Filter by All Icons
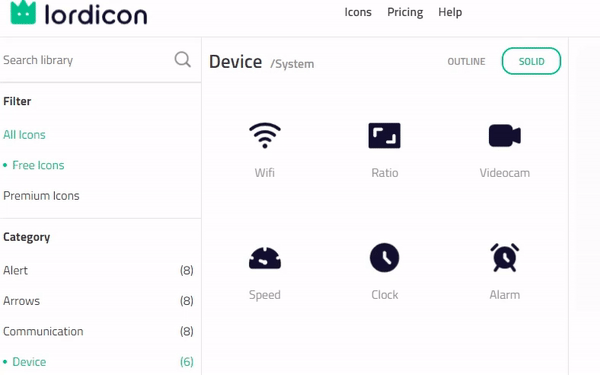Screen dimensions: 600x375 [x=24, y=135]
